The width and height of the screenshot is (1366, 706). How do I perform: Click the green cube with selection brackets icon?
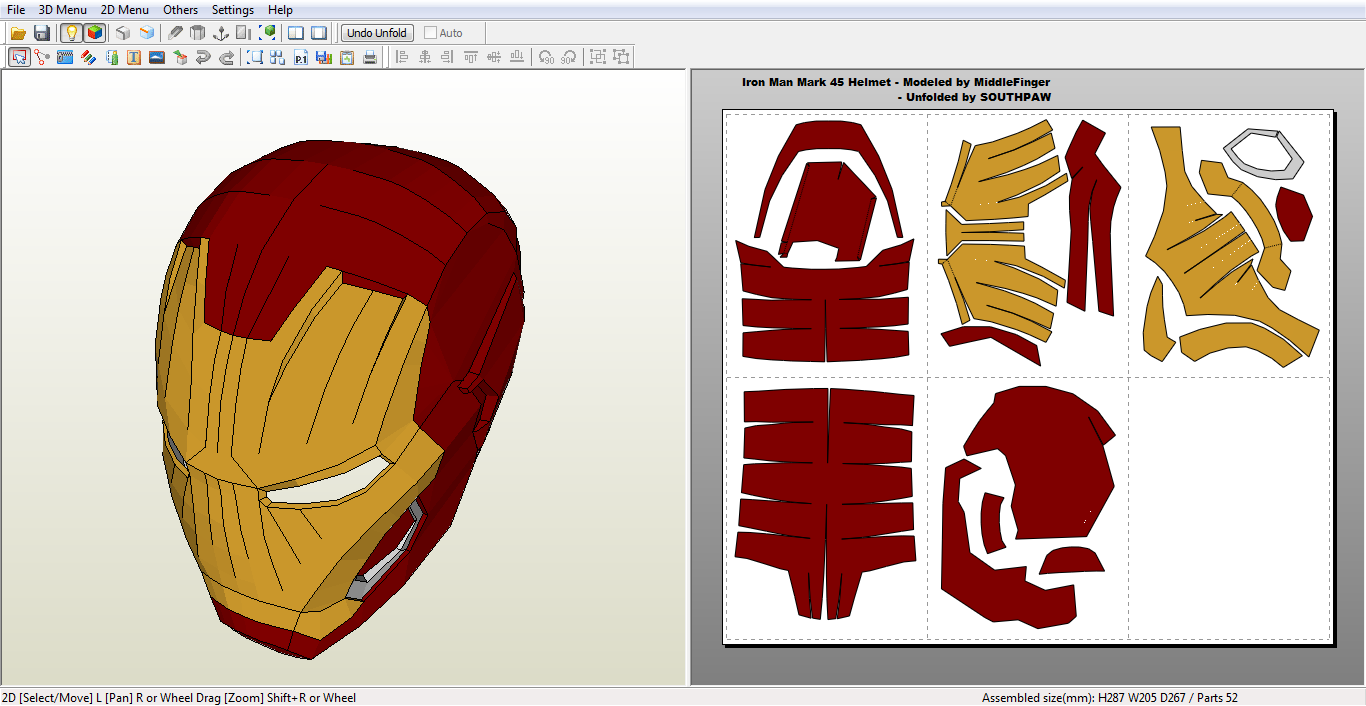(x=267, y=33)
